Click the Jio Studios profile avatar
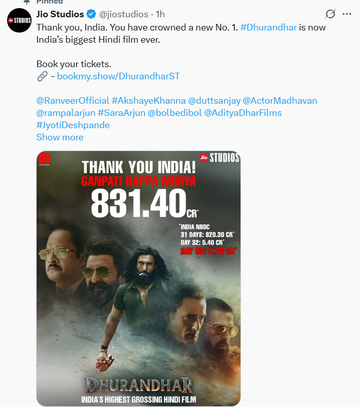Screen dimensions: 360x407 point(19,21)
